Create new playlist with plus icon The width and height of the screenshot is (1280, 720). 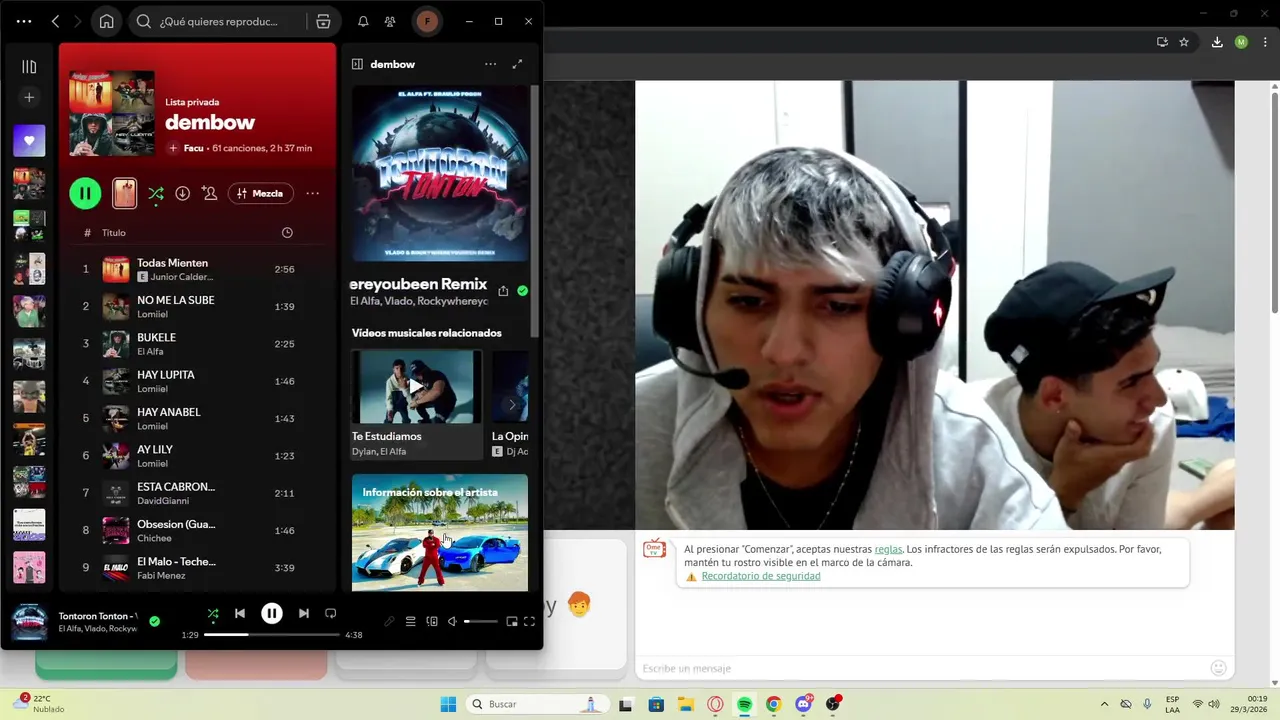(29, 97)
